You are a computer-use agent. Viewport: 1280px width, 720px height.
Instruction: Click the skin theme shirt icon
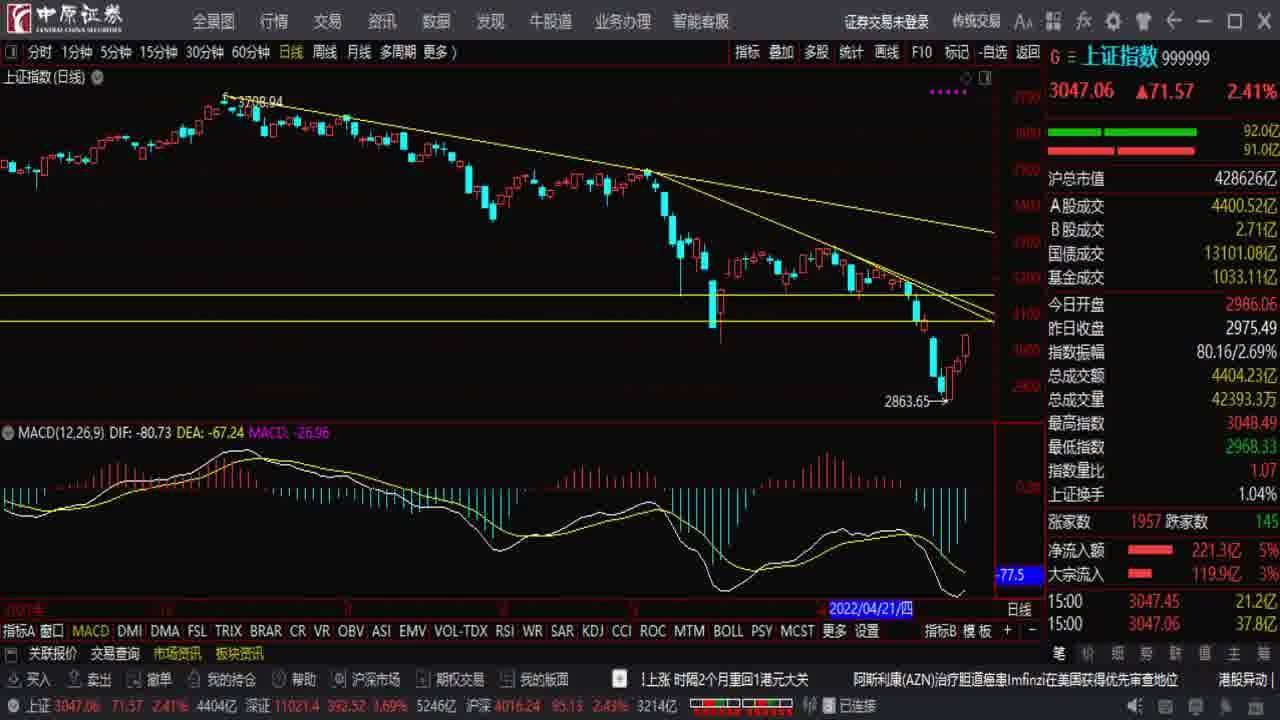click(x=1144, y=21)
